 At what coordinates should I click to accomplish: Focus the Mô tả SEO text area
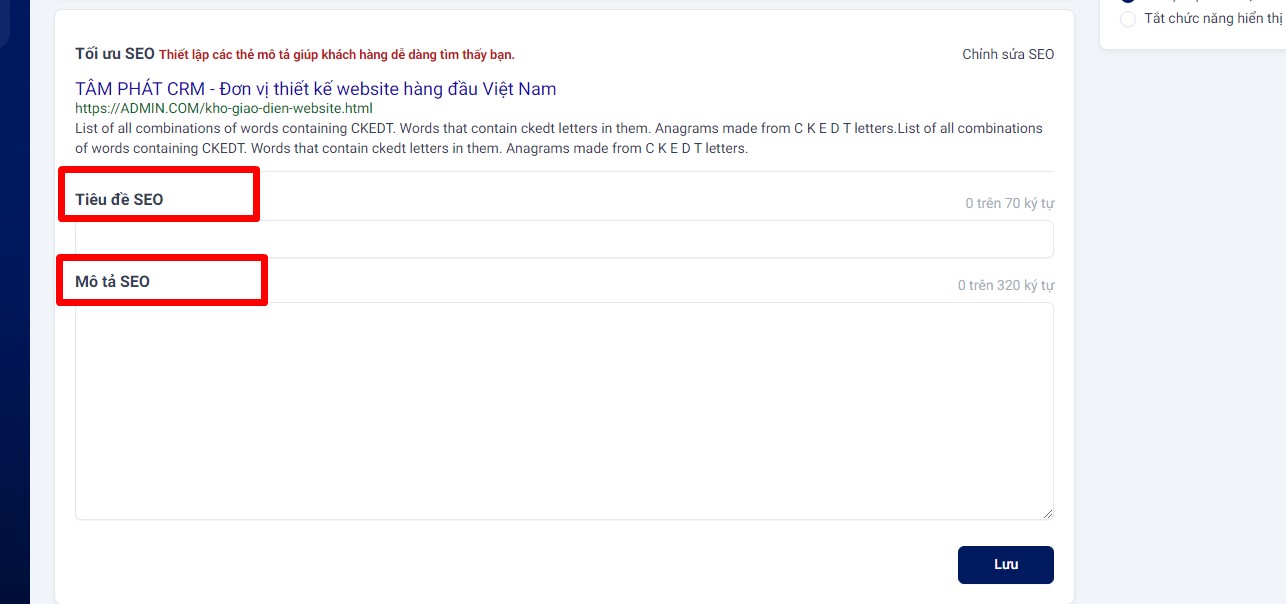[564, 410]
